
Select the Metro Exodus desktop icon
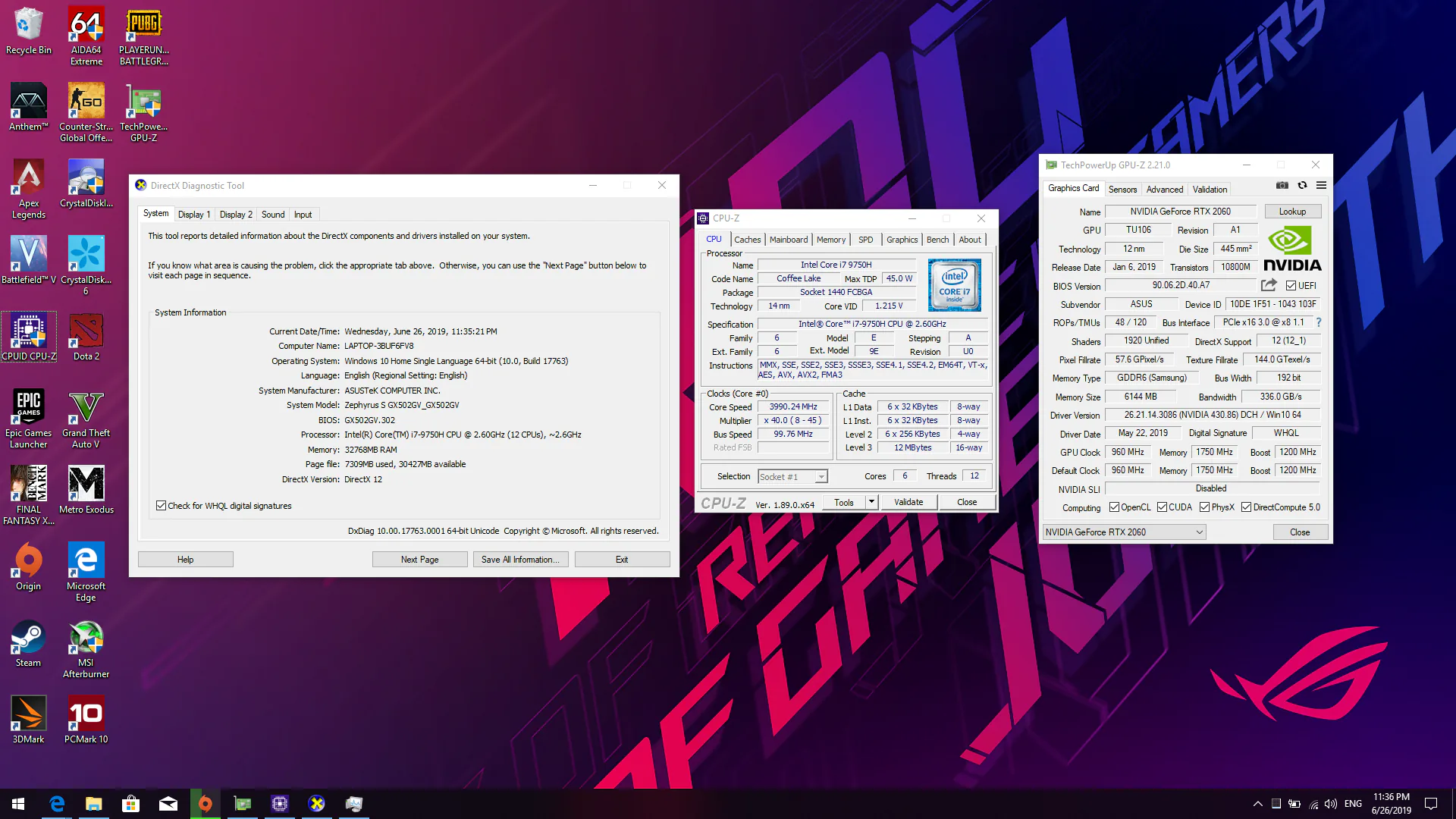(x=86, y=490)
